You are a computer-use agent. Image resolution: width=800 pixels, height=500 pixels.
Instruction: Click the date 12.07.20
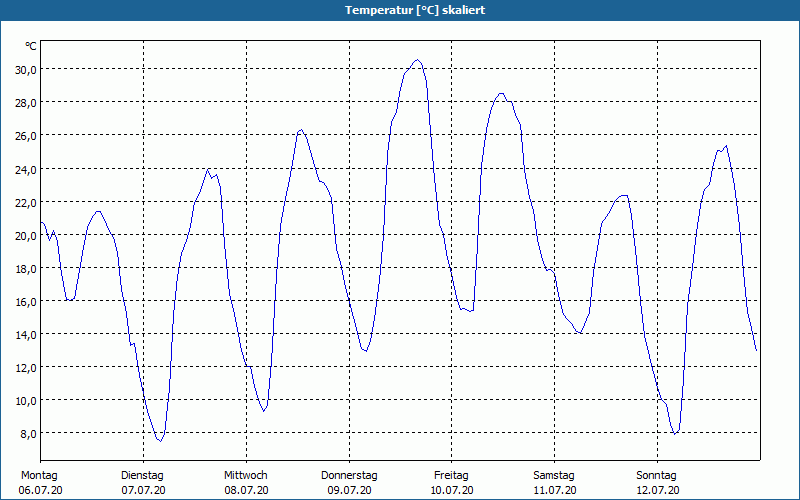[657, 490]
